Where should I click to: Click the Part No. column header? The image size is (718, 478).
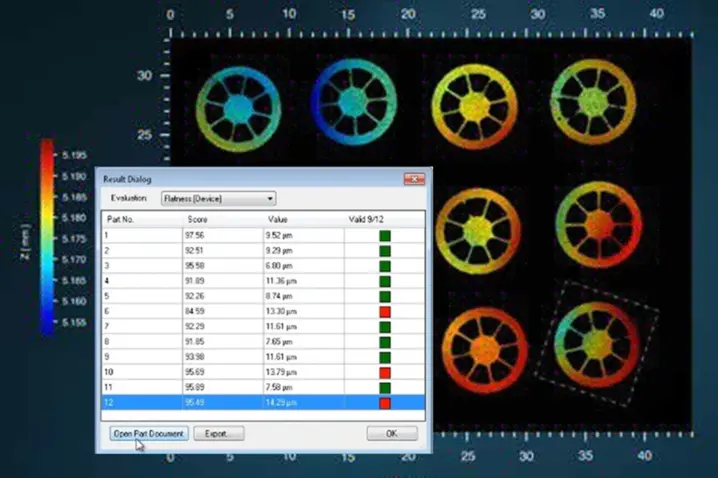[x=120, y=218]
